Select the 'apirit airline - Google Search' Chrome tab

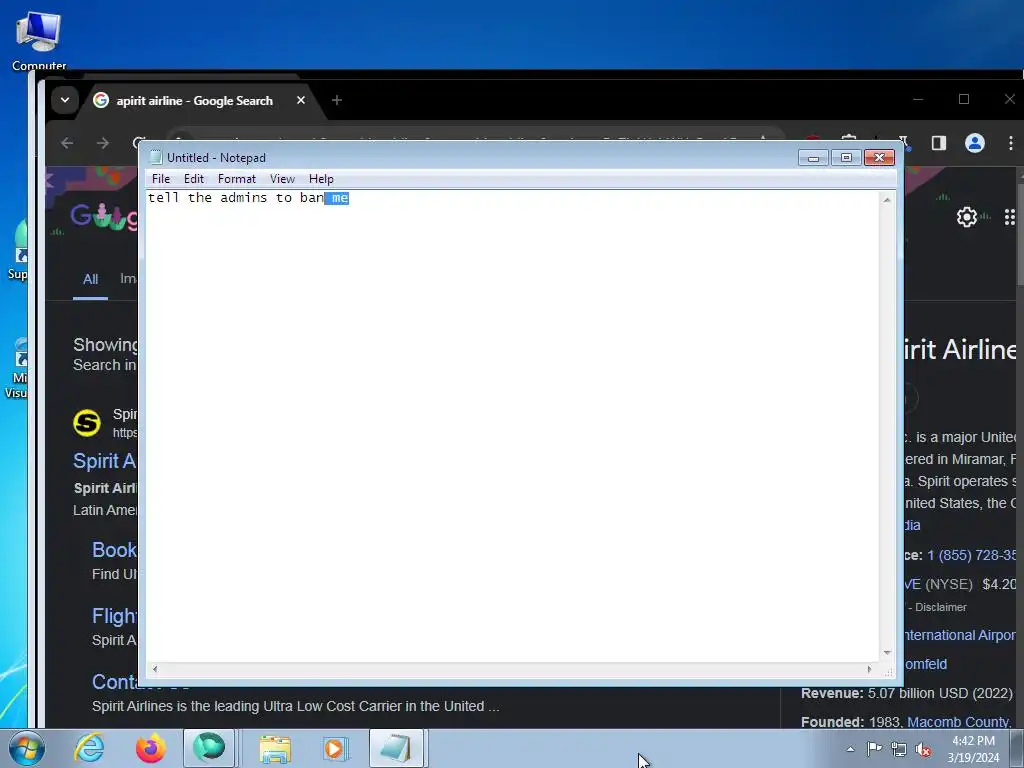(x=195, y=101)
